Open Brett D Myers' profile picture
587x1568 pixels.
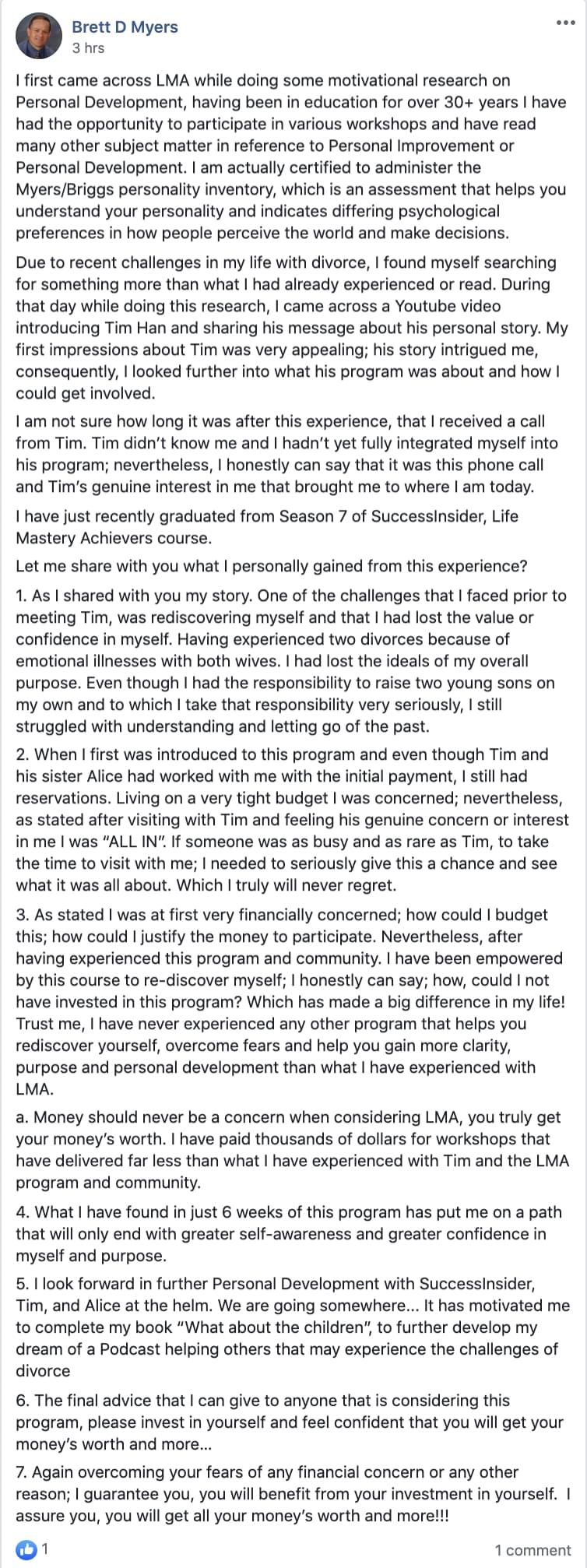pos(39,37)
